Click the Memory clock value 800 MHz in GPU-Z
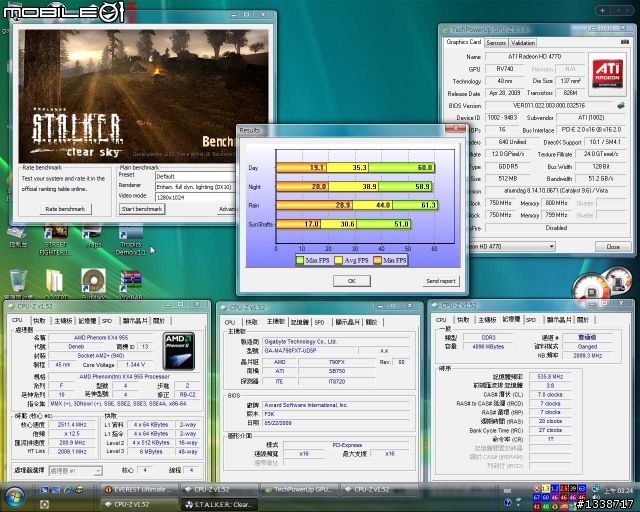The height and width of the screenshot is (512, 640). (556, 203)
